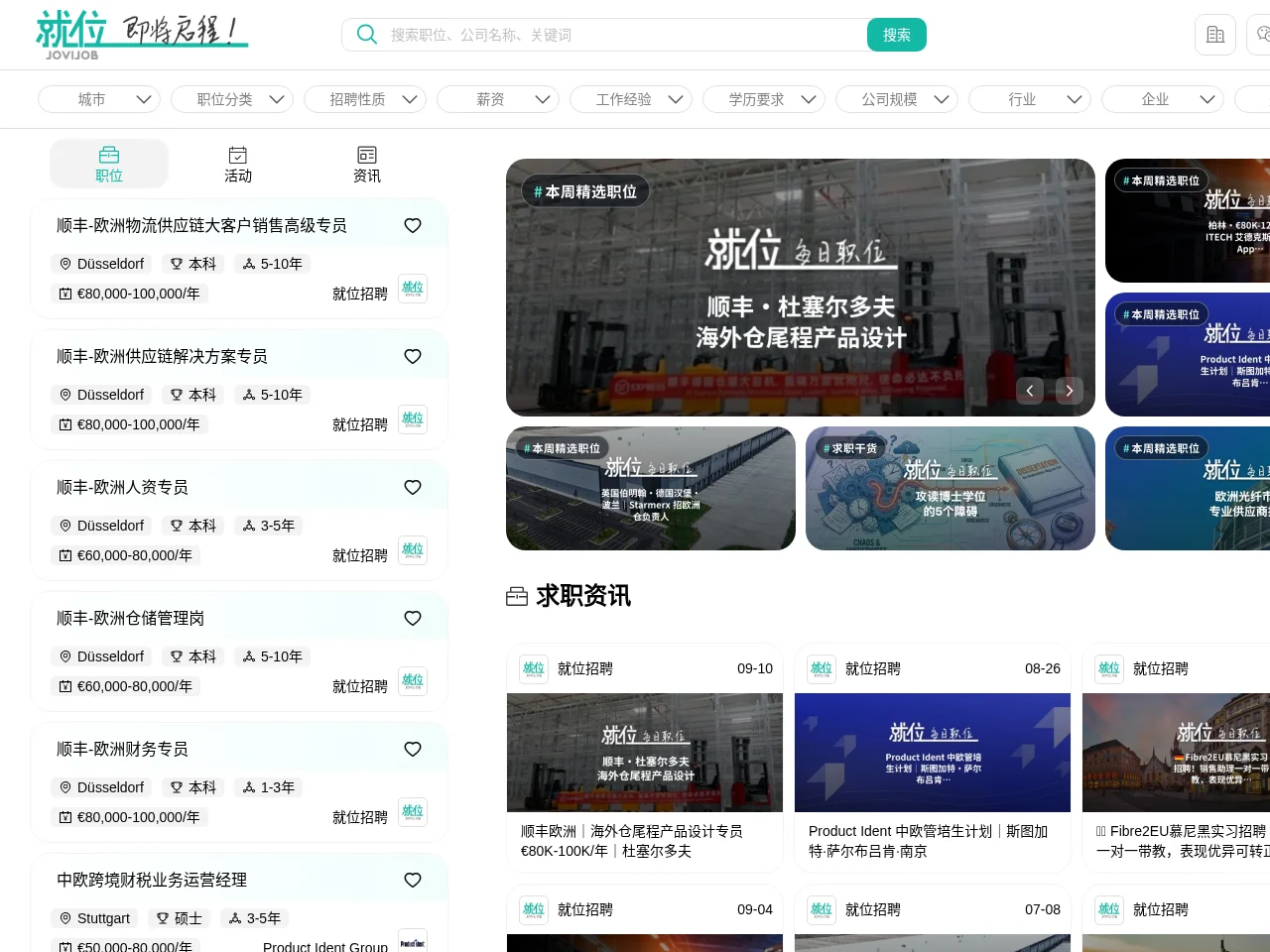Click the green 搜索 button
This screenshot has height=952, width=1270.
(897, 35)
